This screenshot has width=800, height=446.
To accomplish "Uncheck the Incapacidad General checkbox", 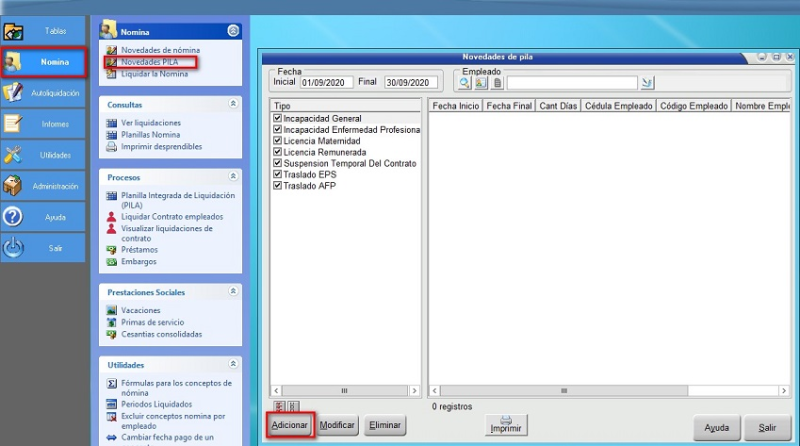I will click(277, 119).
